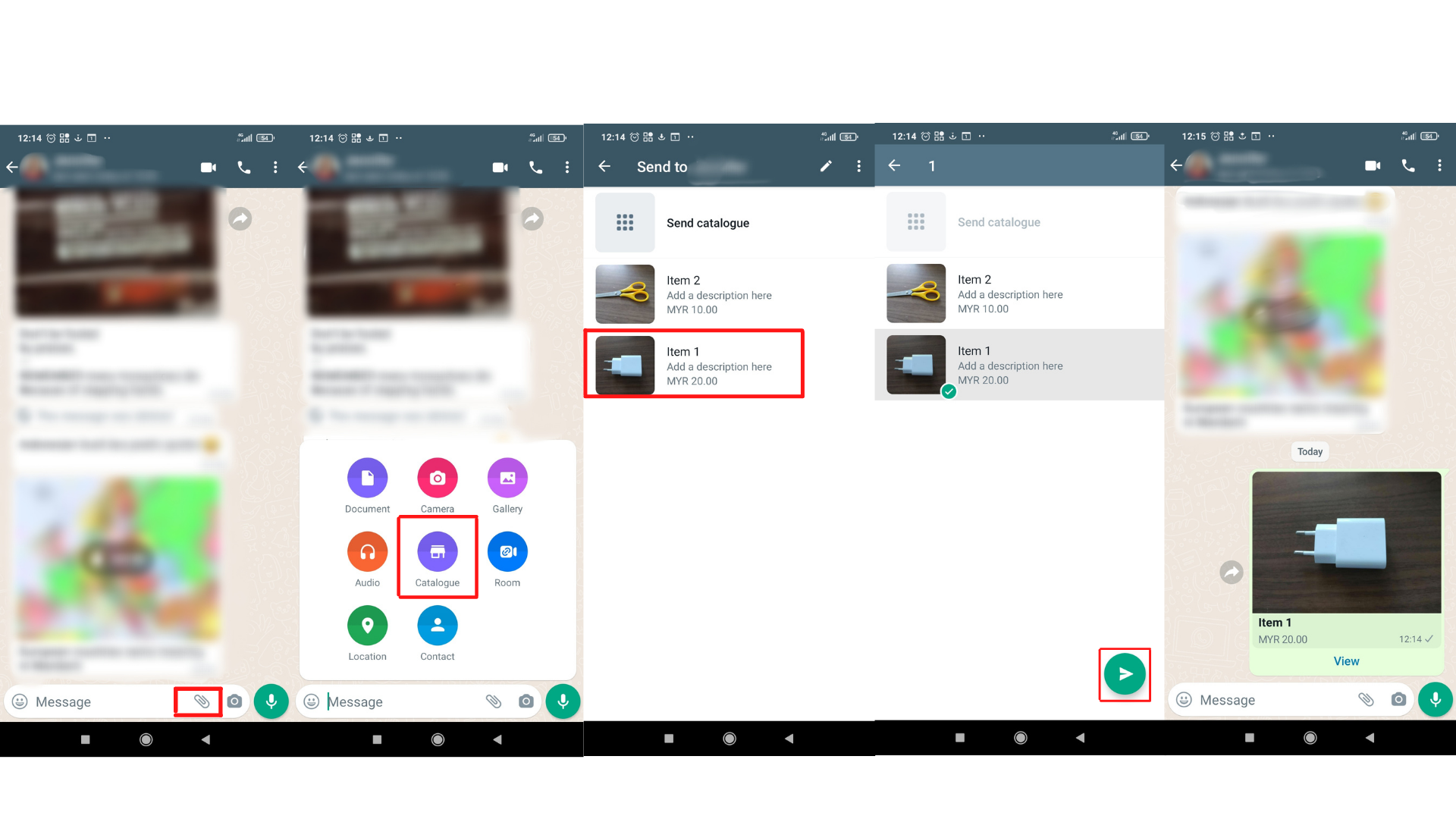Select Item 1 priced MYR 20.00
1456x819 pixels.
(697, 365)
